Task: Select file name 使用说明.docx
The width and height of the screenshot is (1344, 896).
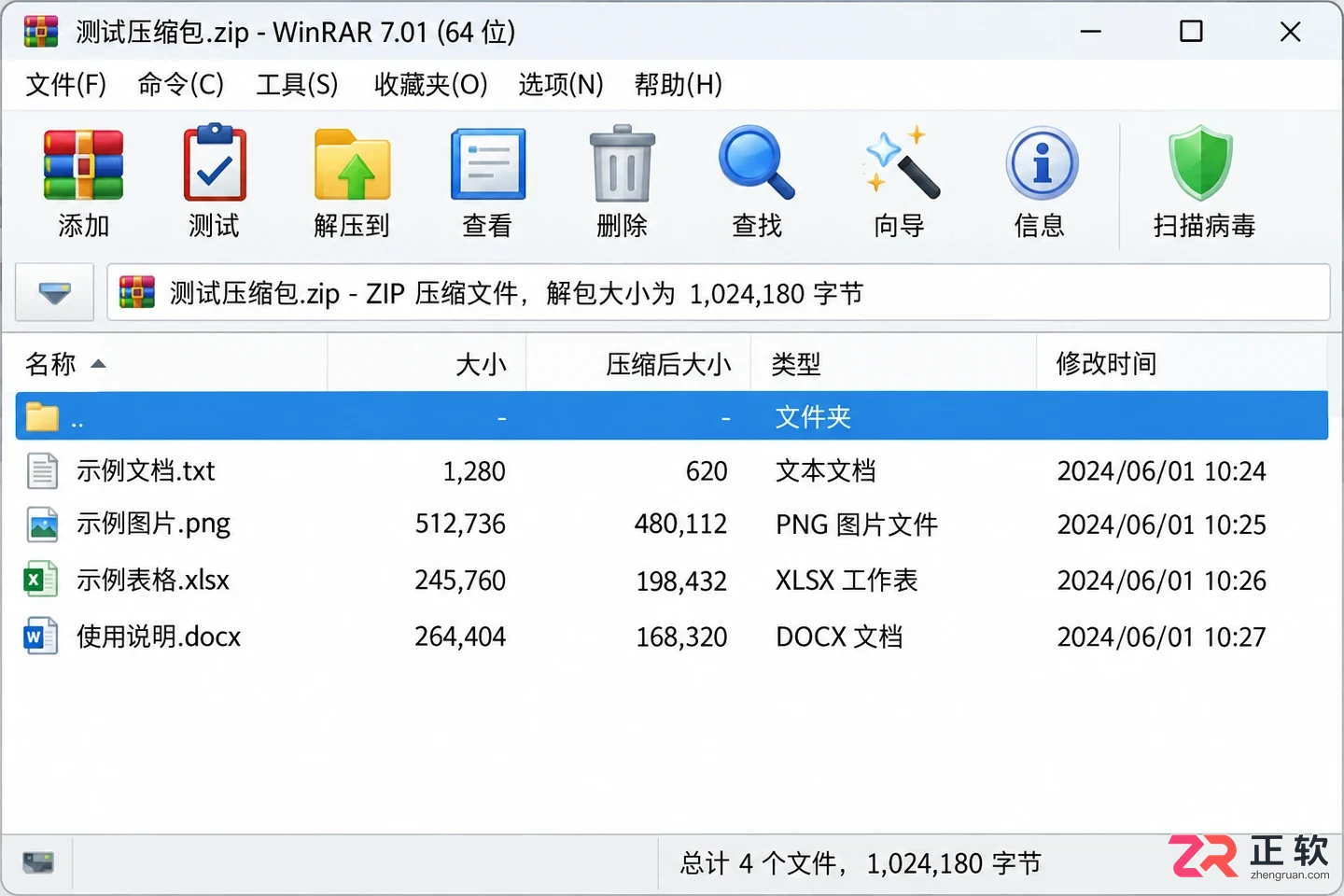Action: point(159,636)
